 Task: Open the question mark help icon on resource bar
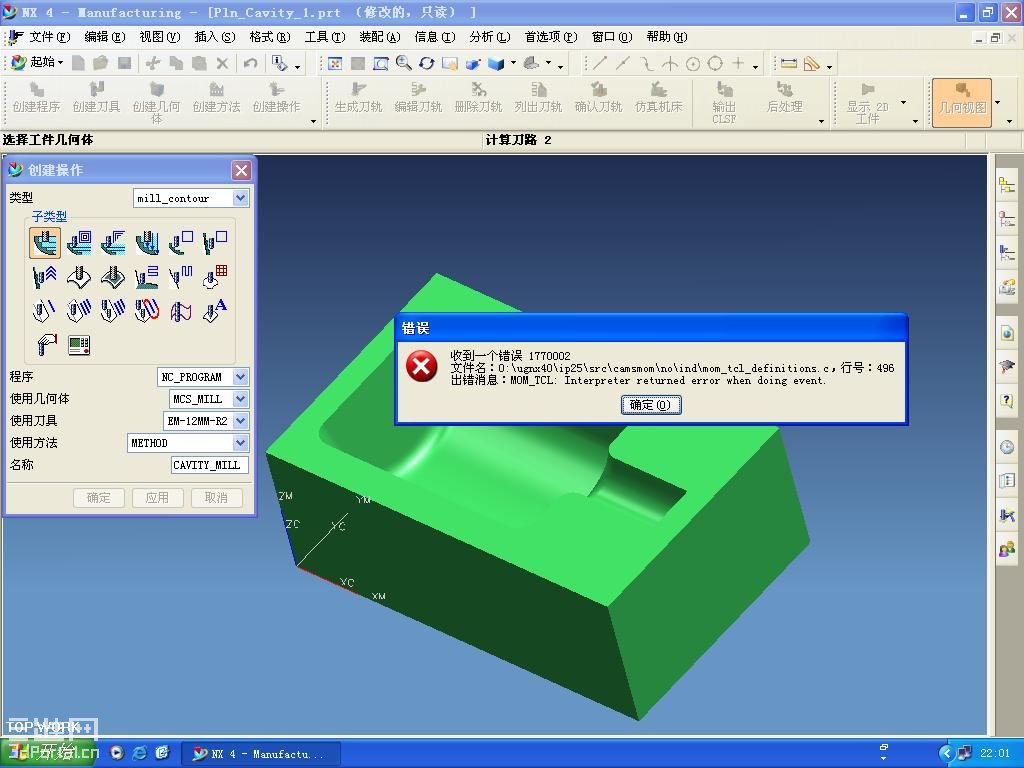[x=1006, y=400]
